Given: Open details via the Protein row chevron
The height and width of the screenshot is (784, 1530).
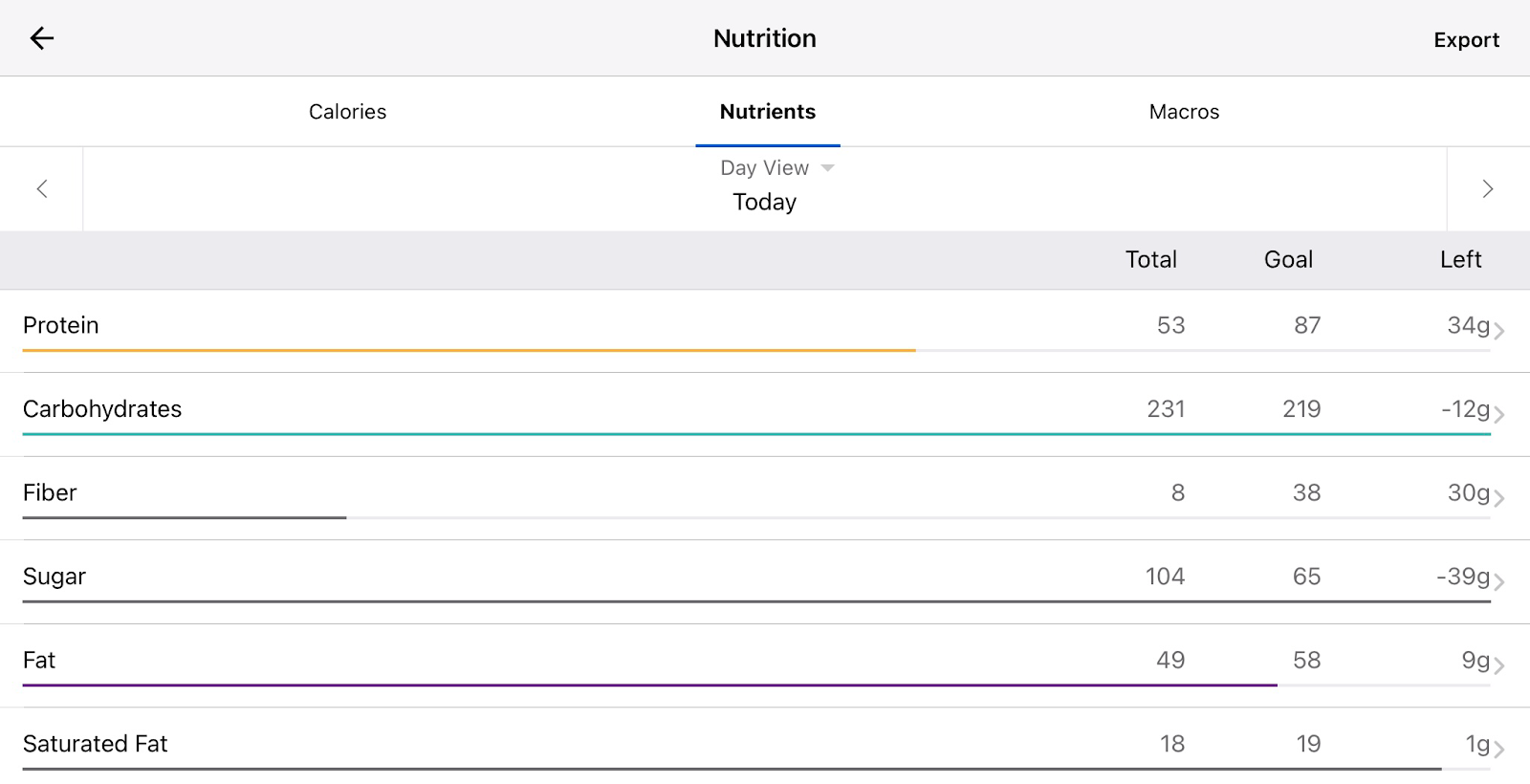Looking at the screenshot, I should point(1498,329).
